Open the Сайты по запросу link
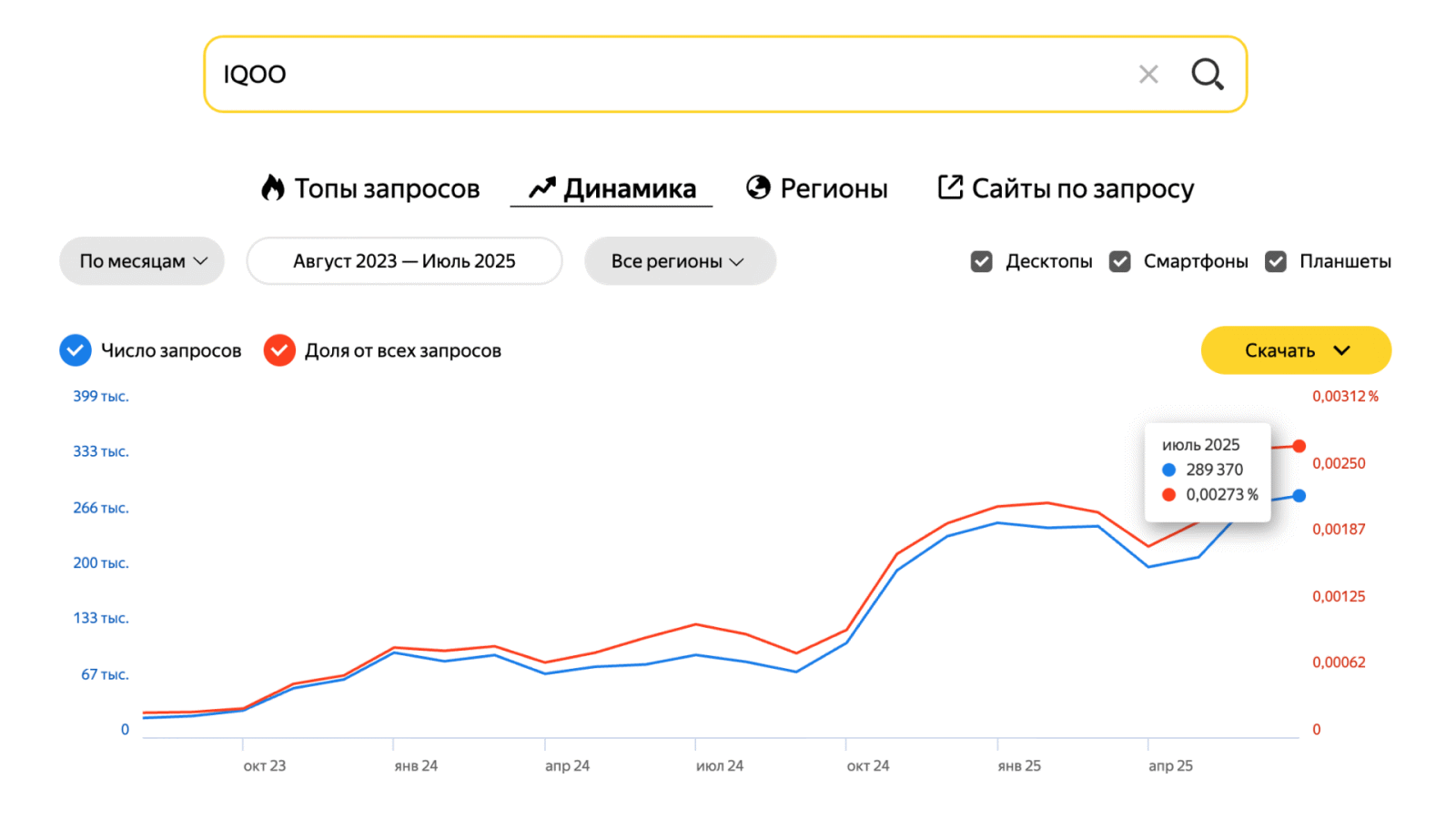Image resolution: width=1456 pixels, height=819 pixels. point(1082,188)
